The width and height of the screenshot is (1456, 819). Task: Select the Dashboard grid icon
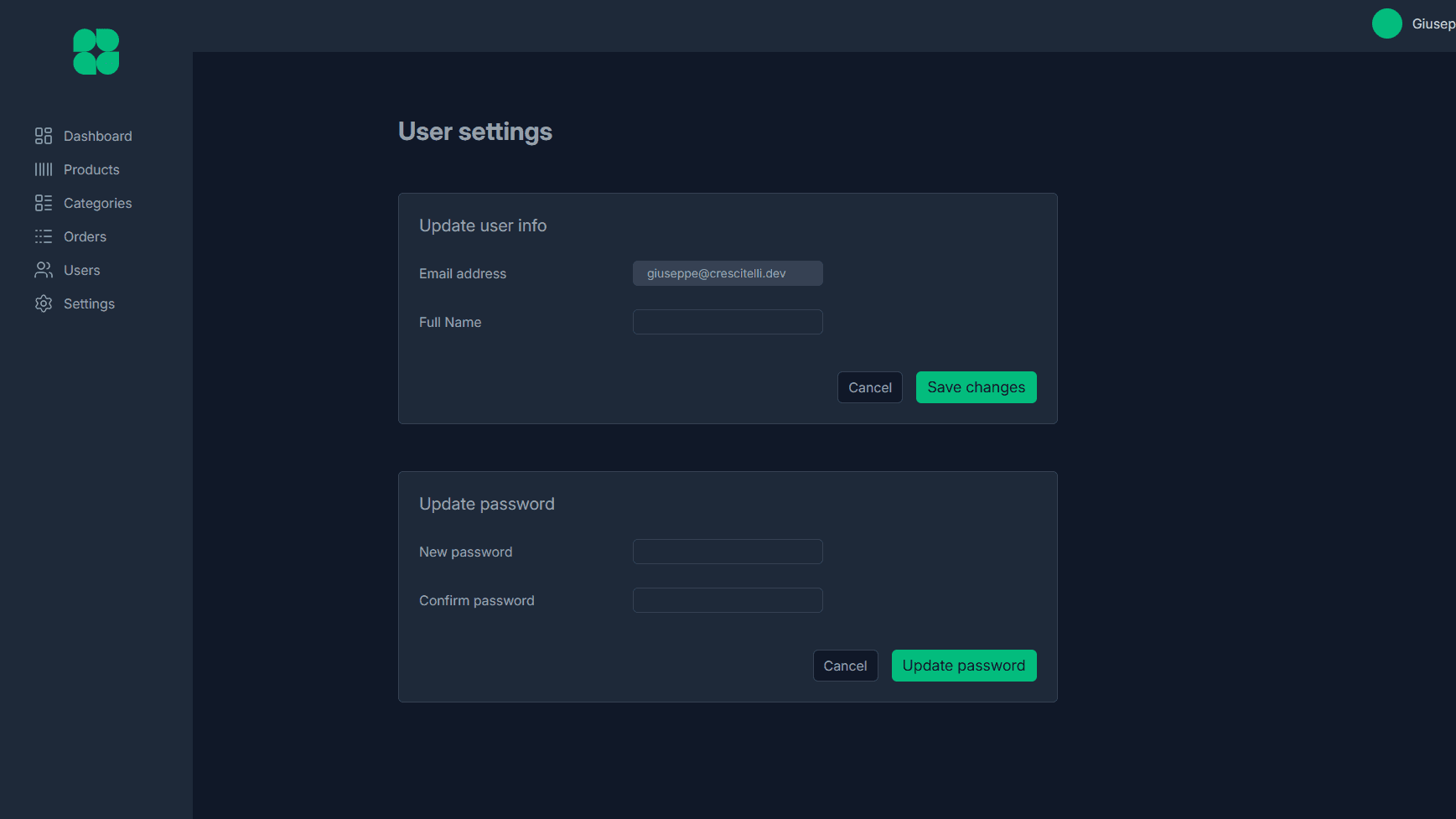point(44,135)
